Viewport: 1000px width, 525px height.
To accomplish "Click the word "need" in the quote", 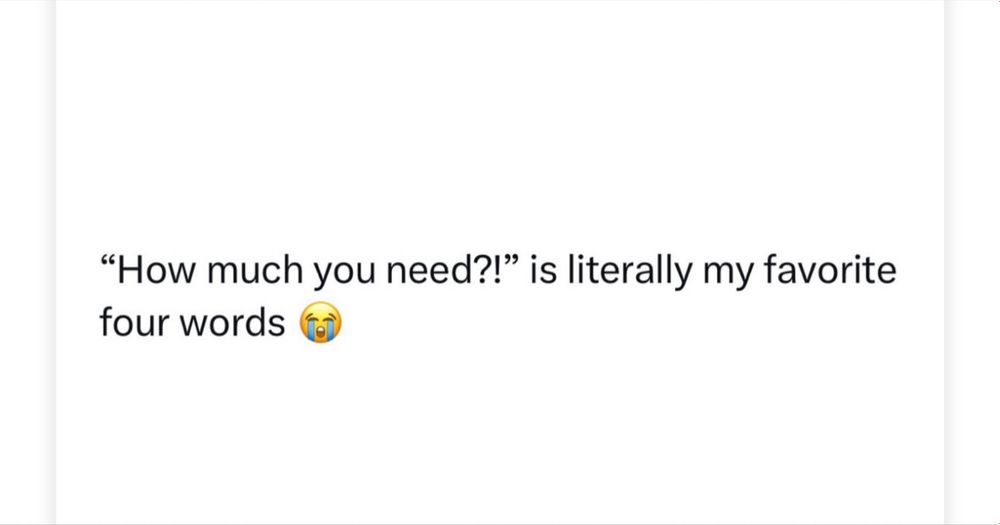I will click(427, 270).
